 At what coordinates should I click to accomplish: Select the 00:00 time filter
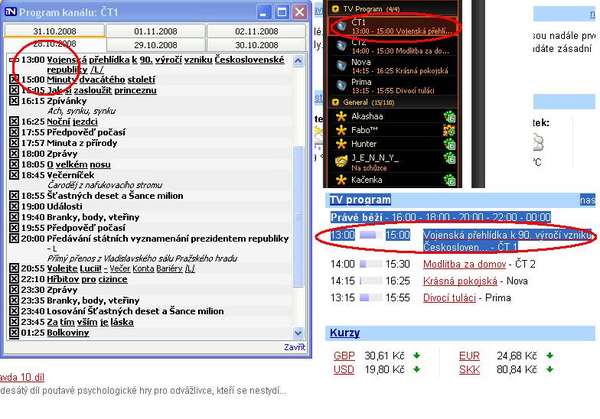(538, 217)
